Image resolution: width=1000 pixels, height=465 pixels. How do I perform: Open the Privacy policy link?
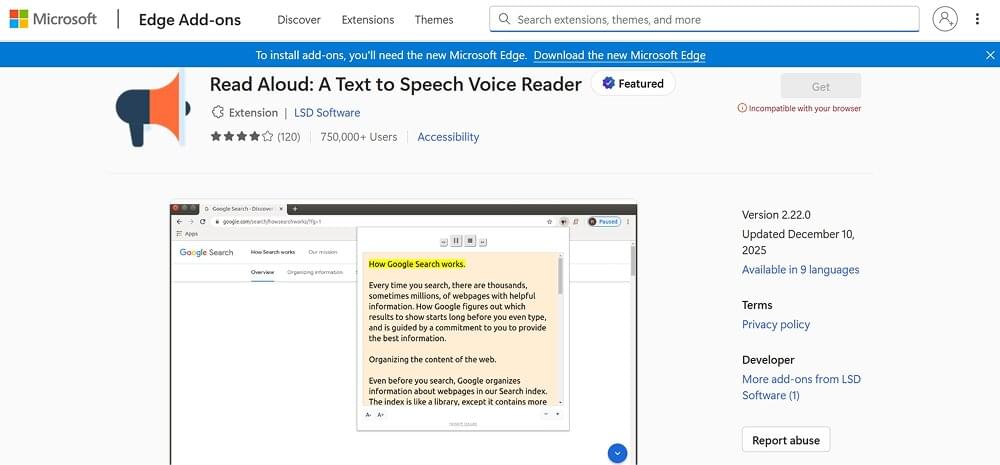(x=776, y=325)
